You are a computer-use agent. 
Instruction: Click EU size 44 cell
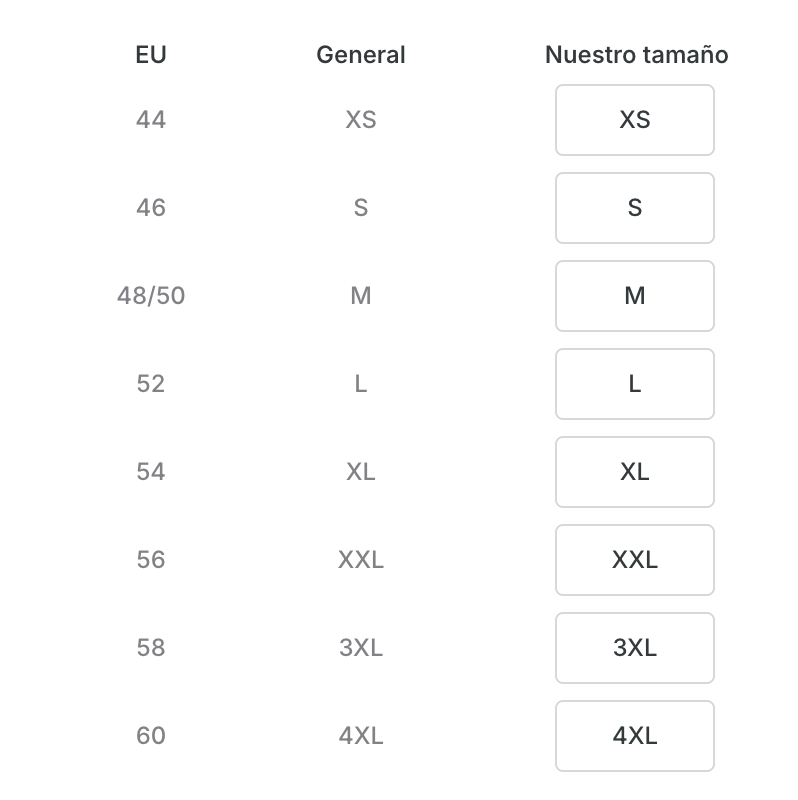tap(151, 120)
